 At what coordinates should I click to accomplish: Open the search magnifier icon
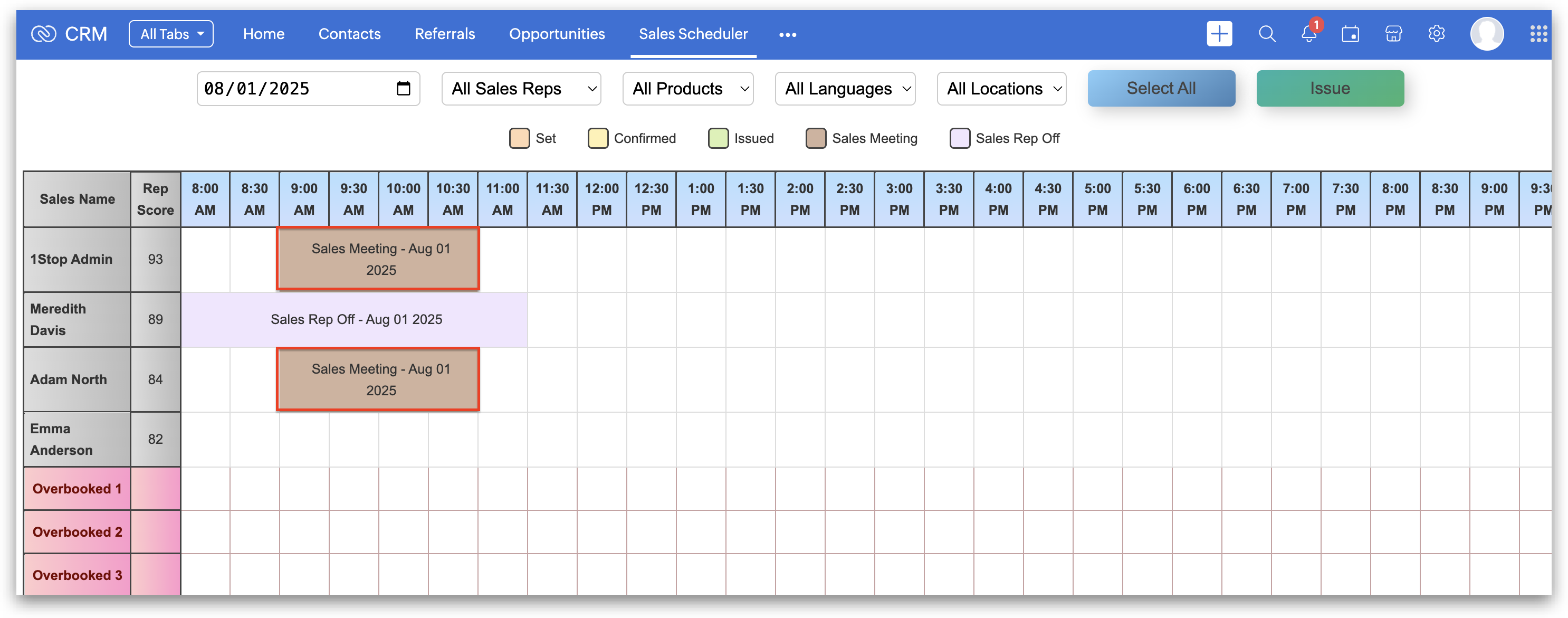(1267, 34)
